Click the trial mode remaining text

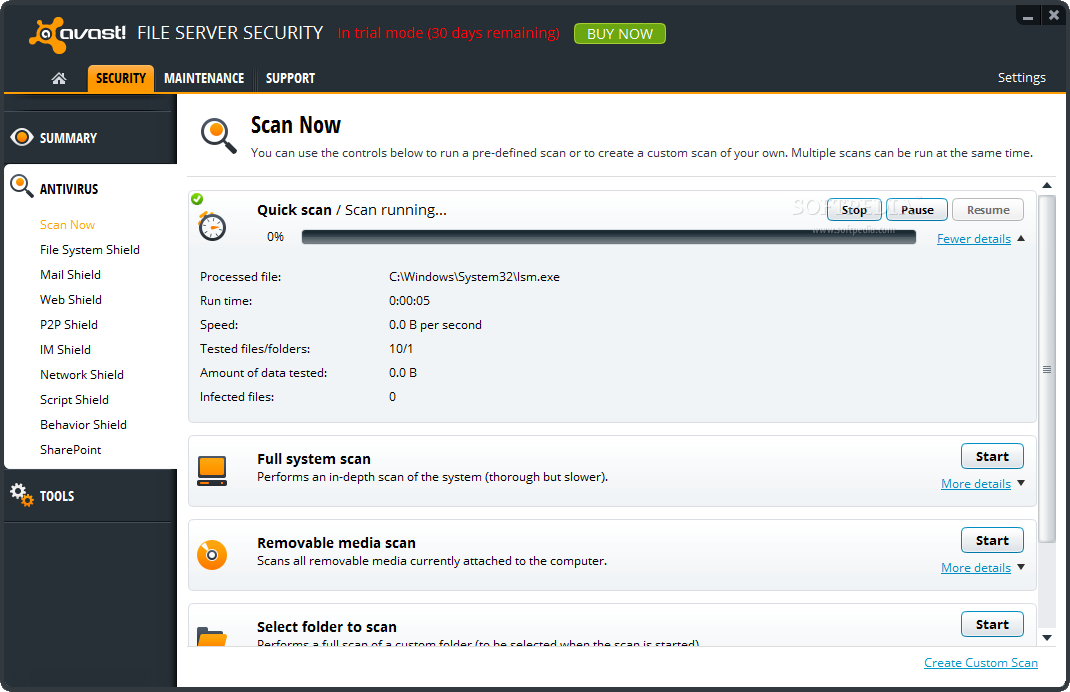[x=448, y=33]
